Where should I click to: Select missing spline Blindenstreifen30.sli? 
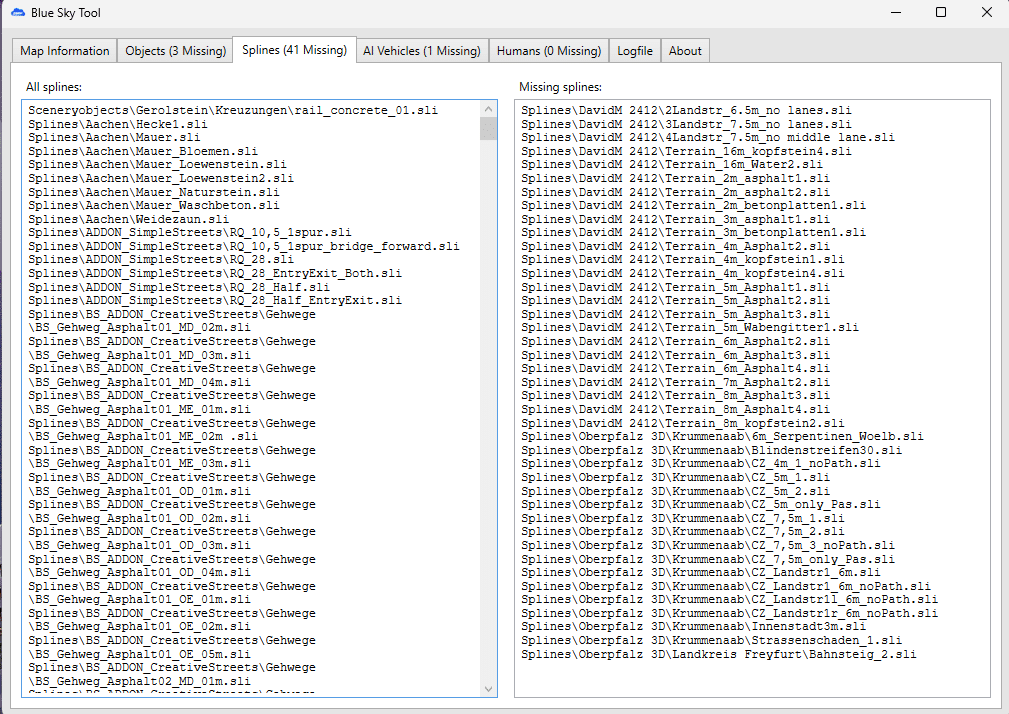711,450
